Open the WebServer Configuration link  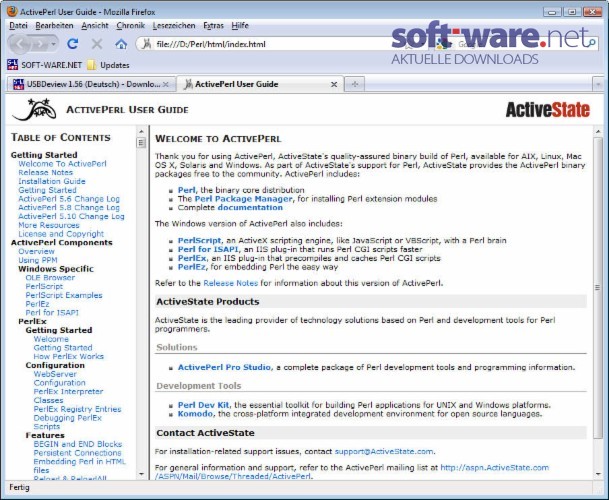tap(59, 378)
